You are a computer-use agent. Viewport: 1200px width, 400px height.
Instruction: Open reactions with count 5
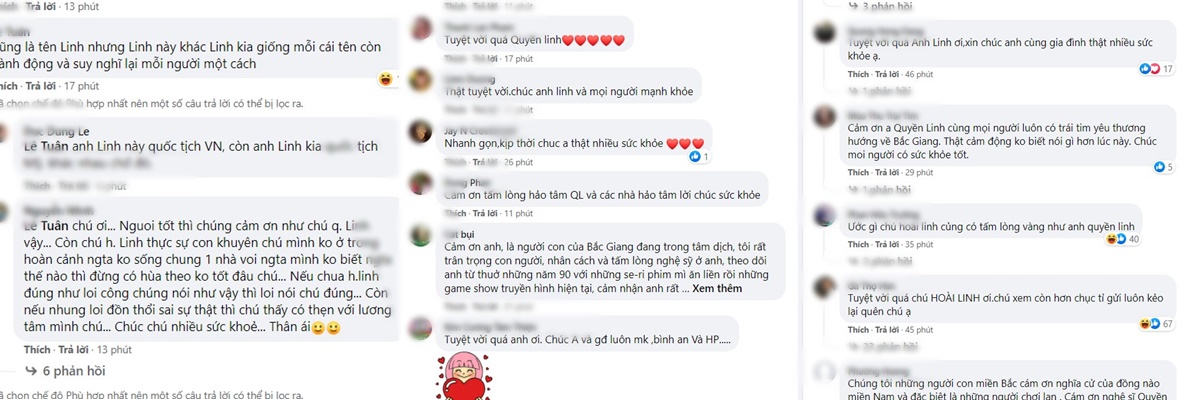tap(1161, 166)
